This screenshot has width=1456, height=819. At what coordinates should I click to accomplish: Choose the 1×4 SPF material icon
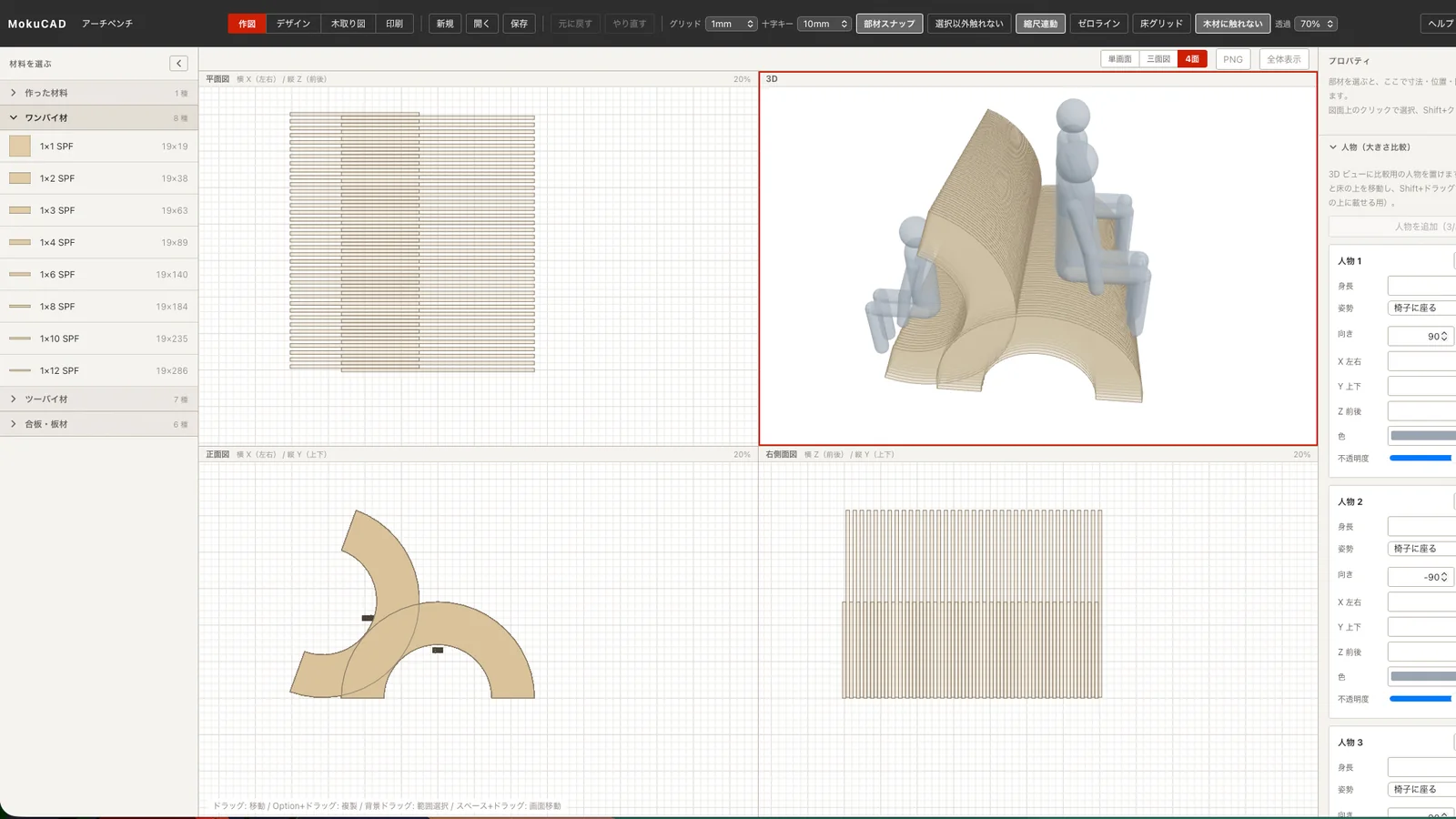(20, 242)
